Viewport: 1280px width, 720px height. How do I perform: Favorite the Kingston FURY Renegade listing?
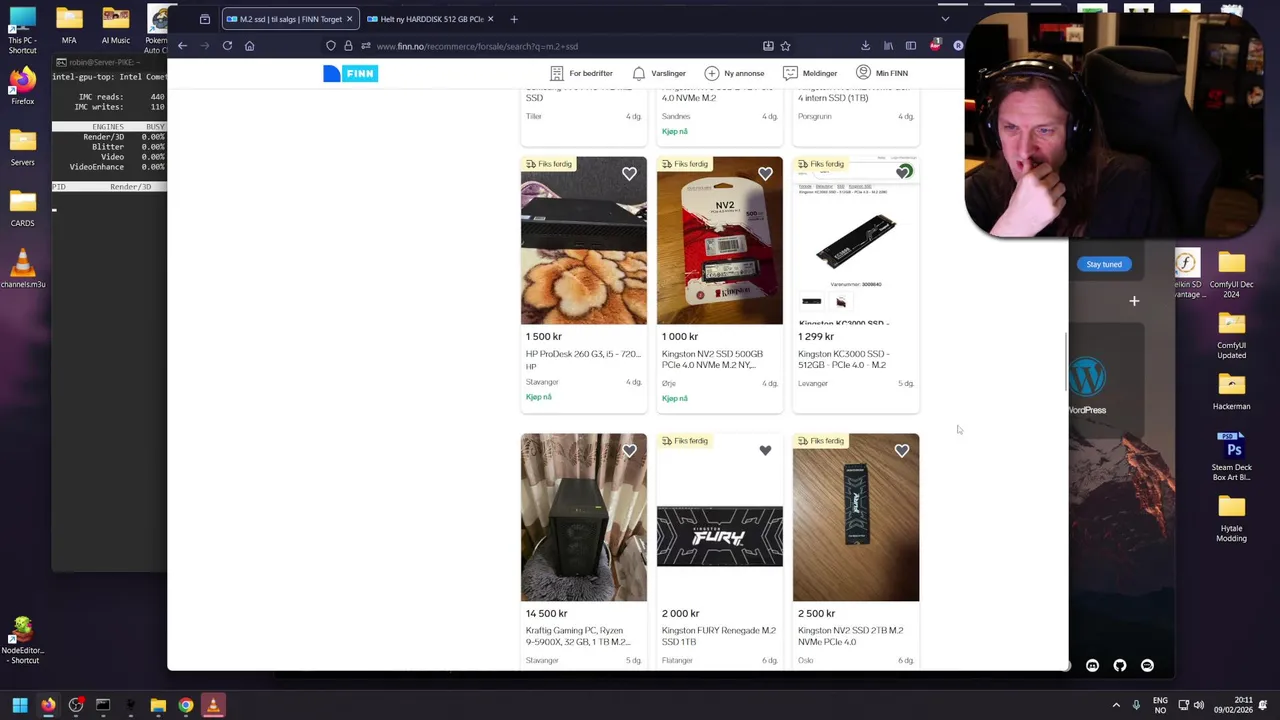[x=765, y=451]
